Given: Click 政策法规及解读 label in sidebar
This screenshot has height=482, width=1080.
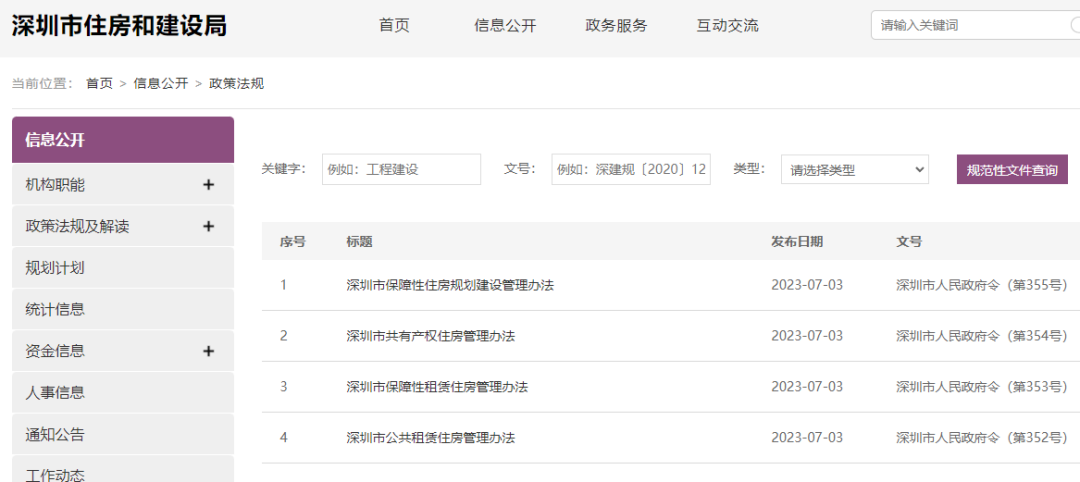Looking at the screenshot, I should click(x=77, y=226).
